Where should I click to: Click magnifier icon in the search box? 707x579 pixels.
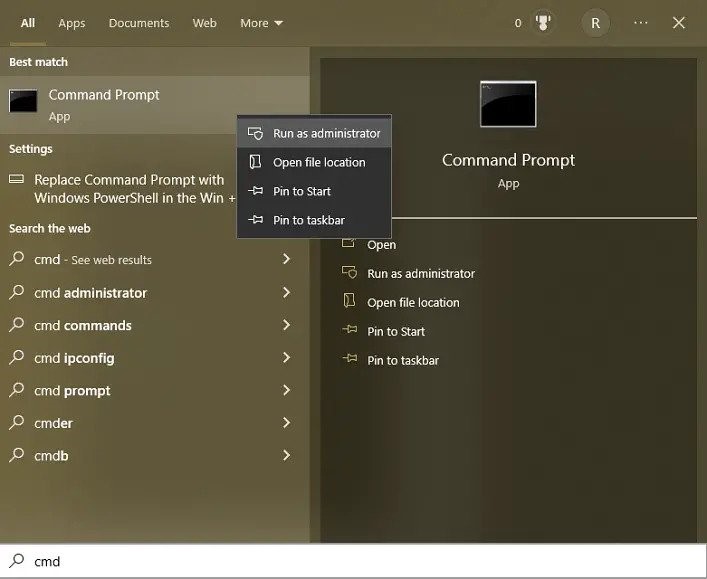pyautogui.click(x=17, y=561)
